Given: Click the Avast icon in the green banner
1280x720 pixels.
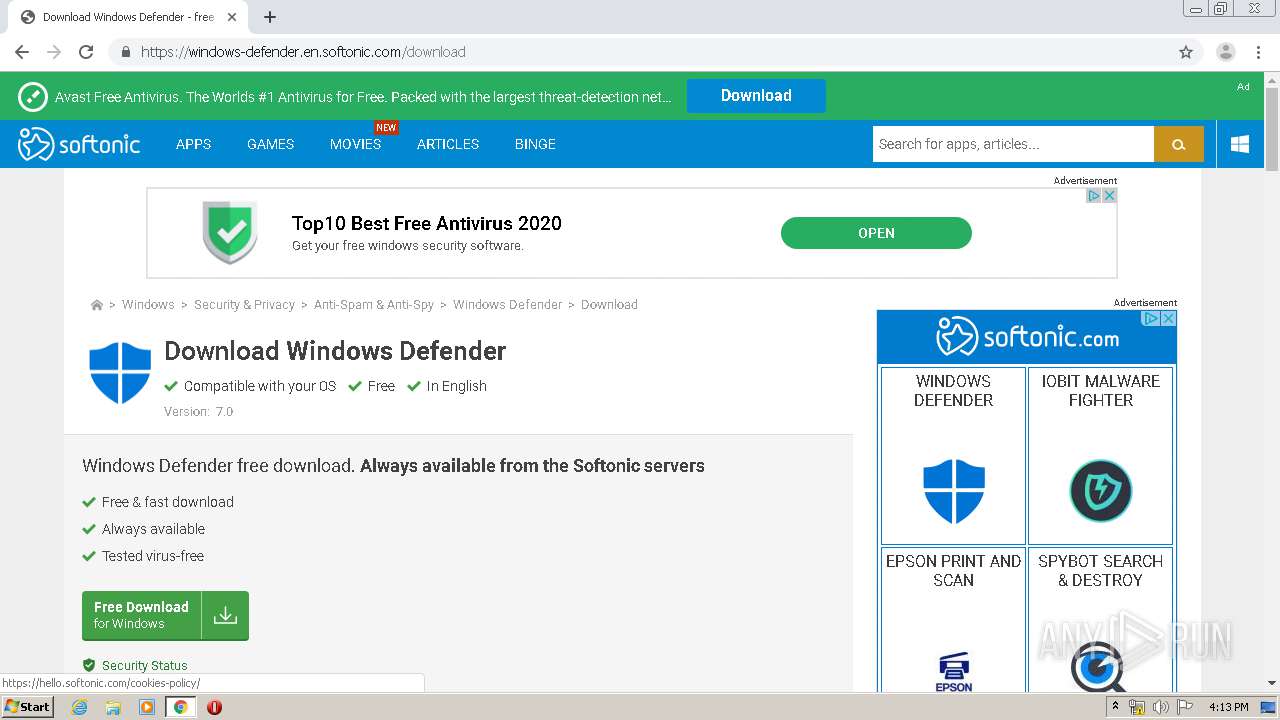Looking at the screenshot, I should pyautogui.click(x=33, y=96).
